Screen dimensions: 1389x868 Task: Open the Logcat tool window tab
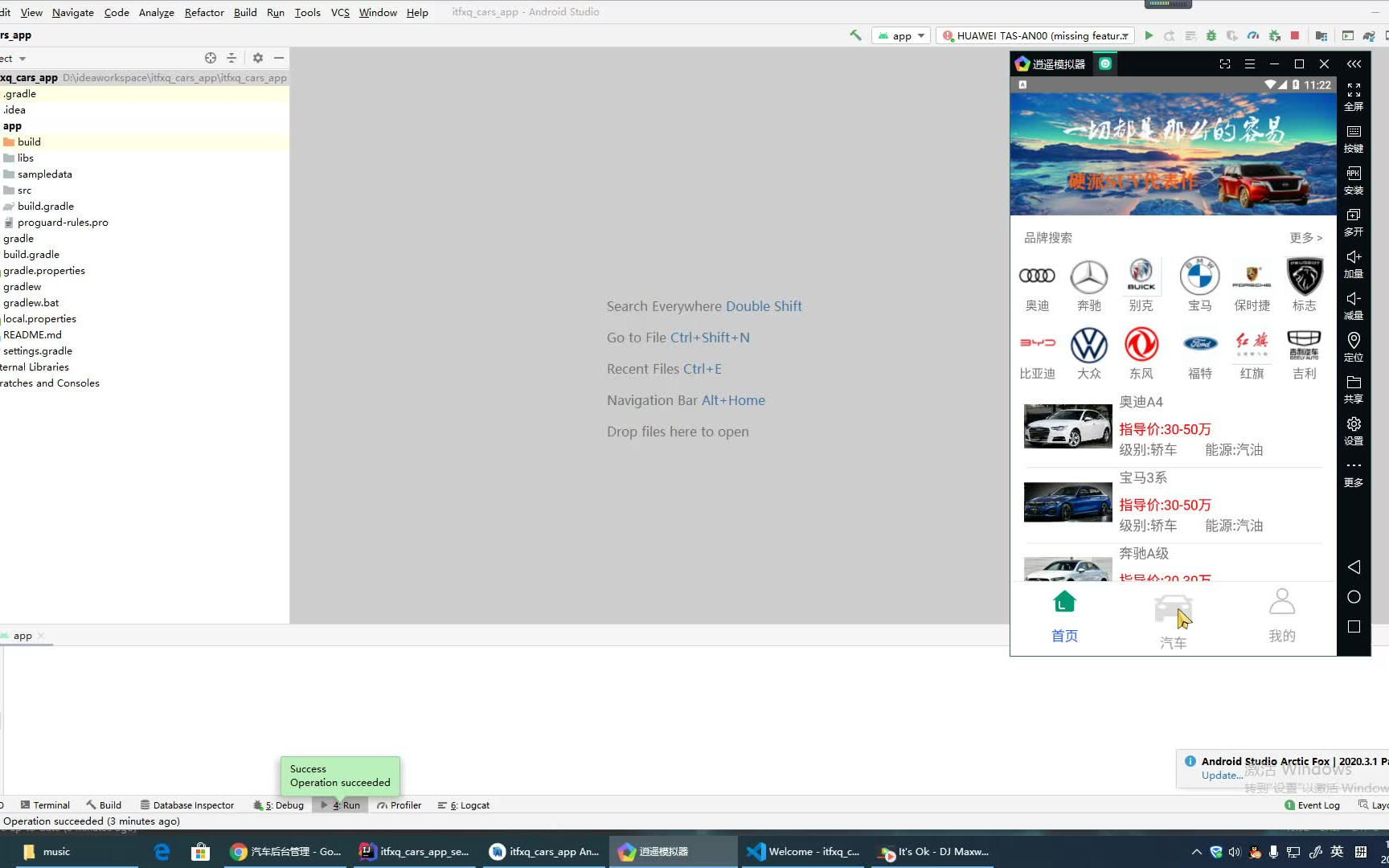coord(464,805)
